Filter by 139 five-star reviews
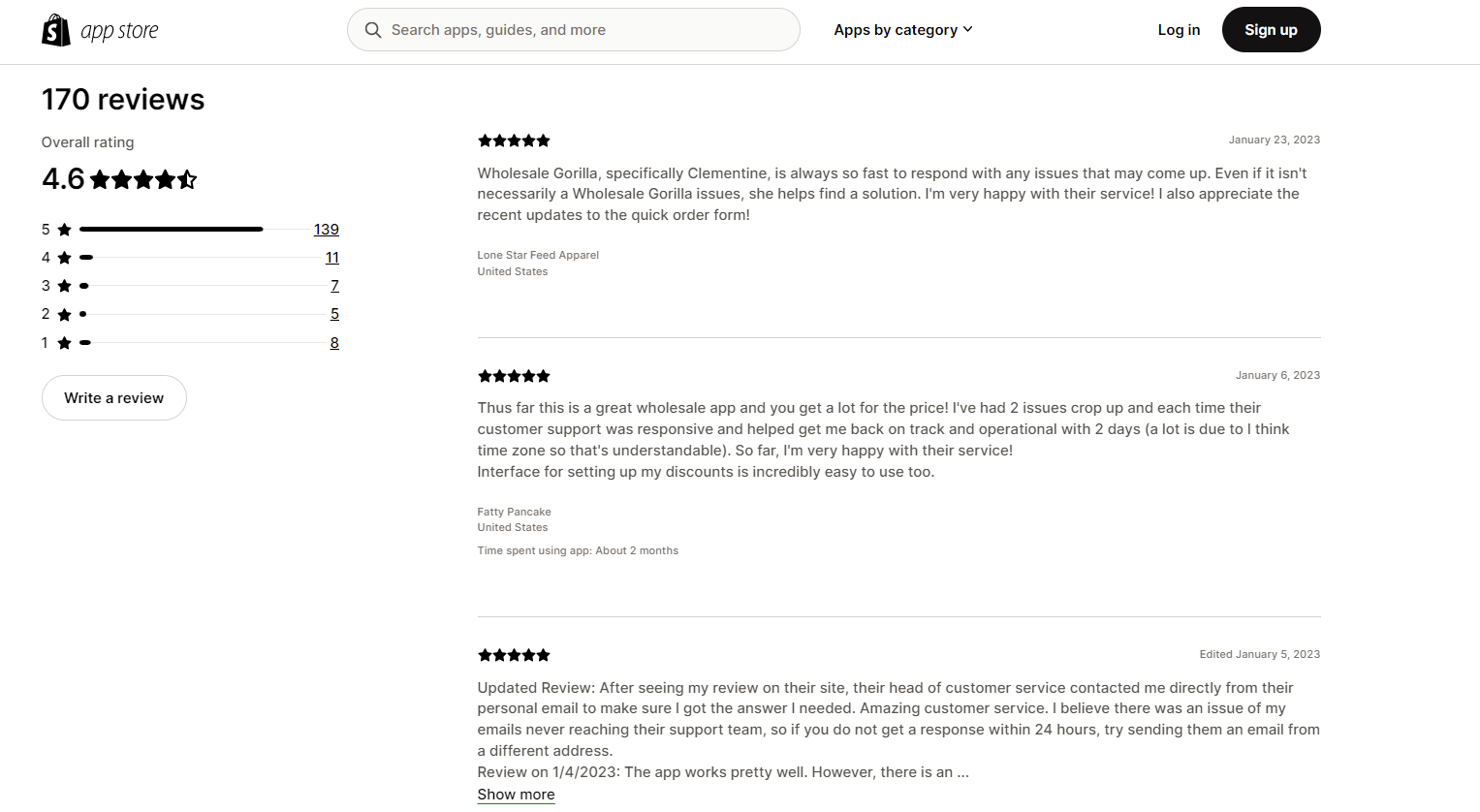 pyautogui.click(x=327, y=230)
